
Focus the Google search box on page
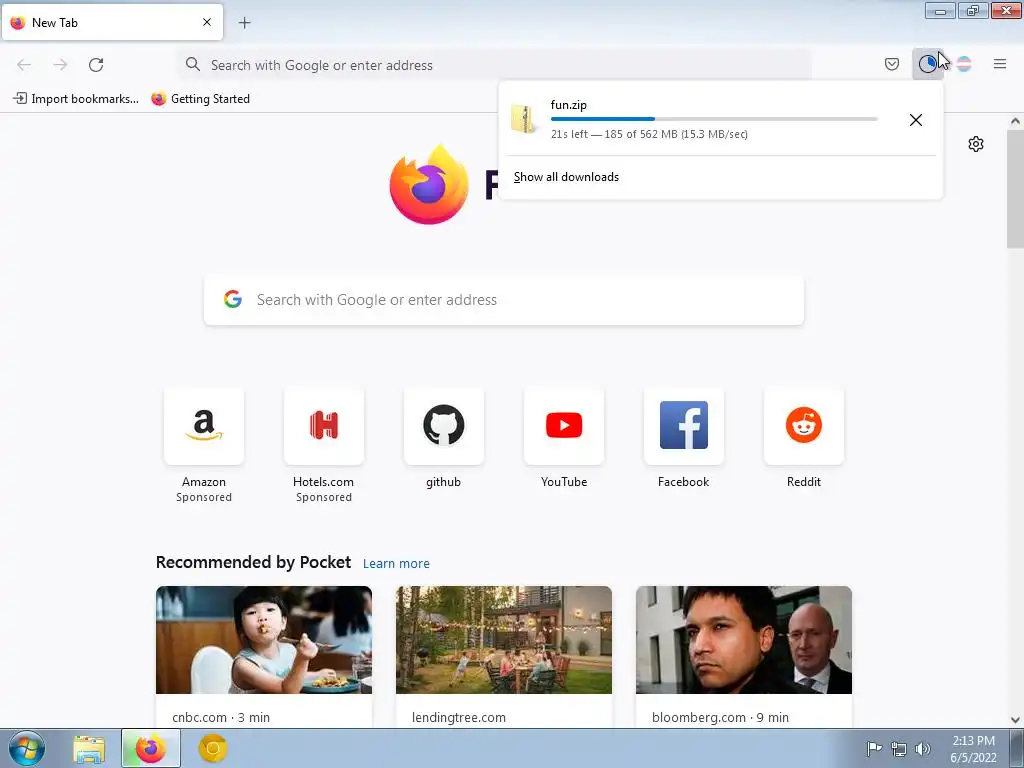(504, 300)
